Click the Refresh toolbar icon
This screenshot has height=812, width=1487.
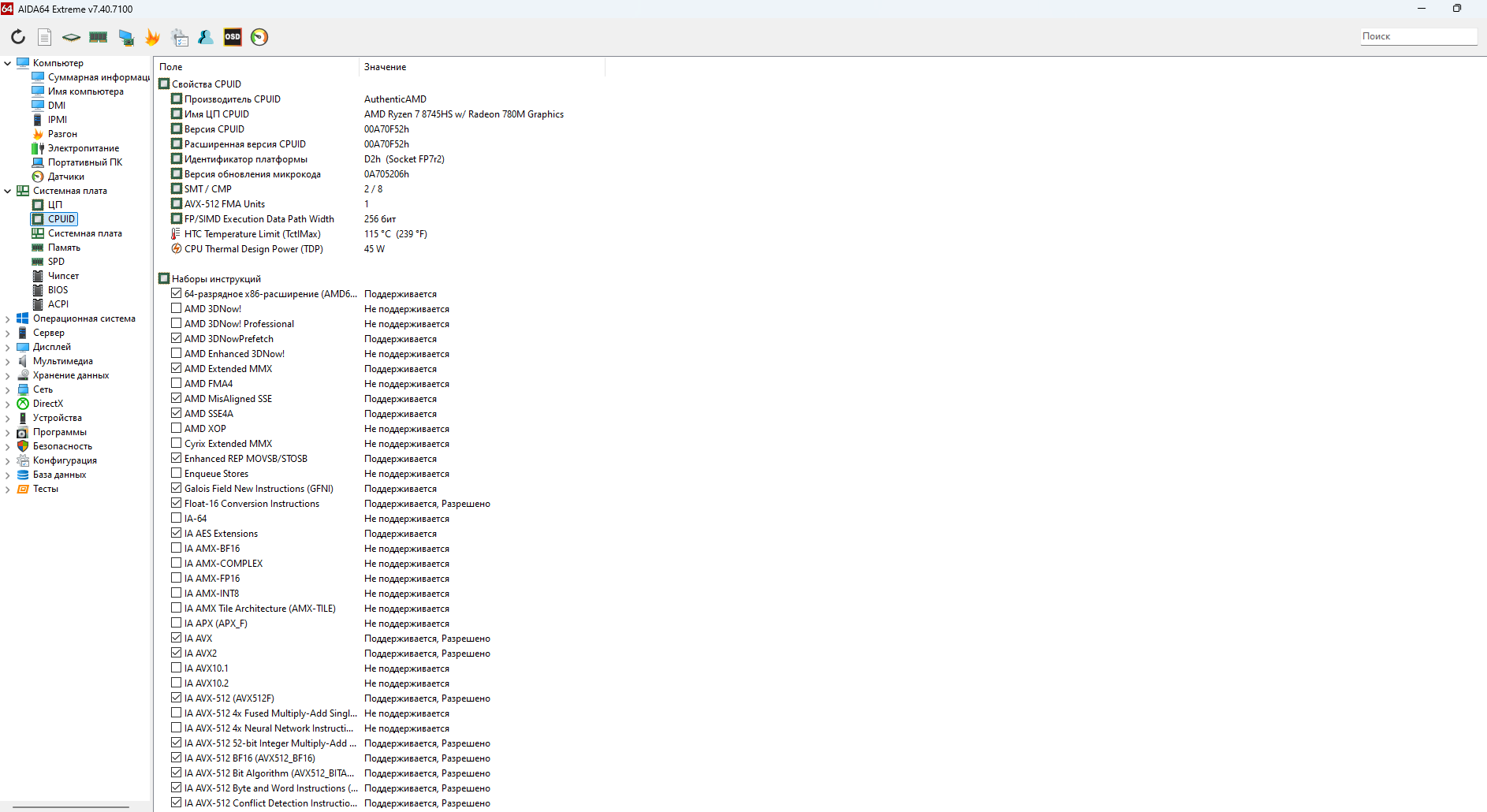pos(18,37)
